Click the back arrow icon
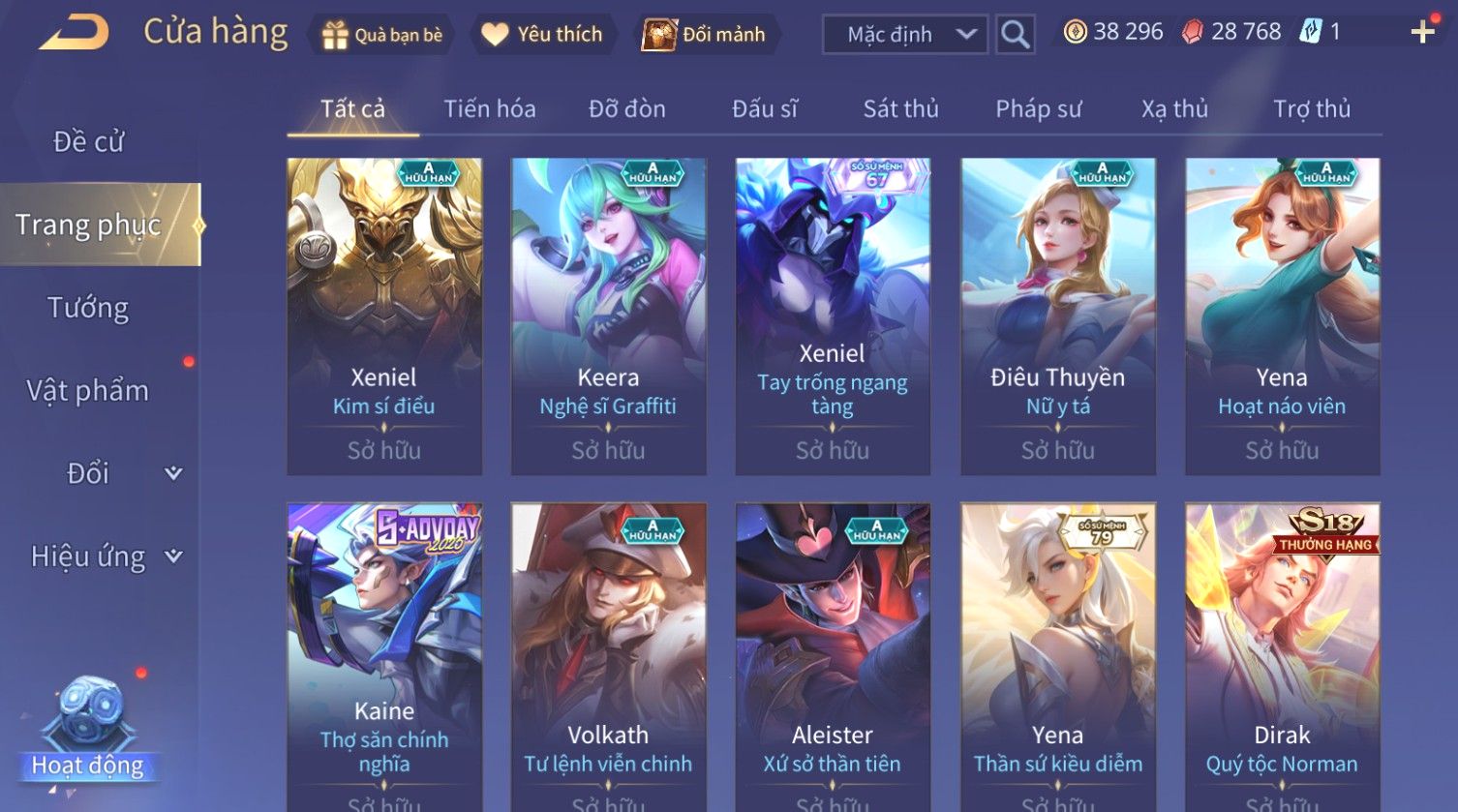1458x812 pixels. click(74, 33)
